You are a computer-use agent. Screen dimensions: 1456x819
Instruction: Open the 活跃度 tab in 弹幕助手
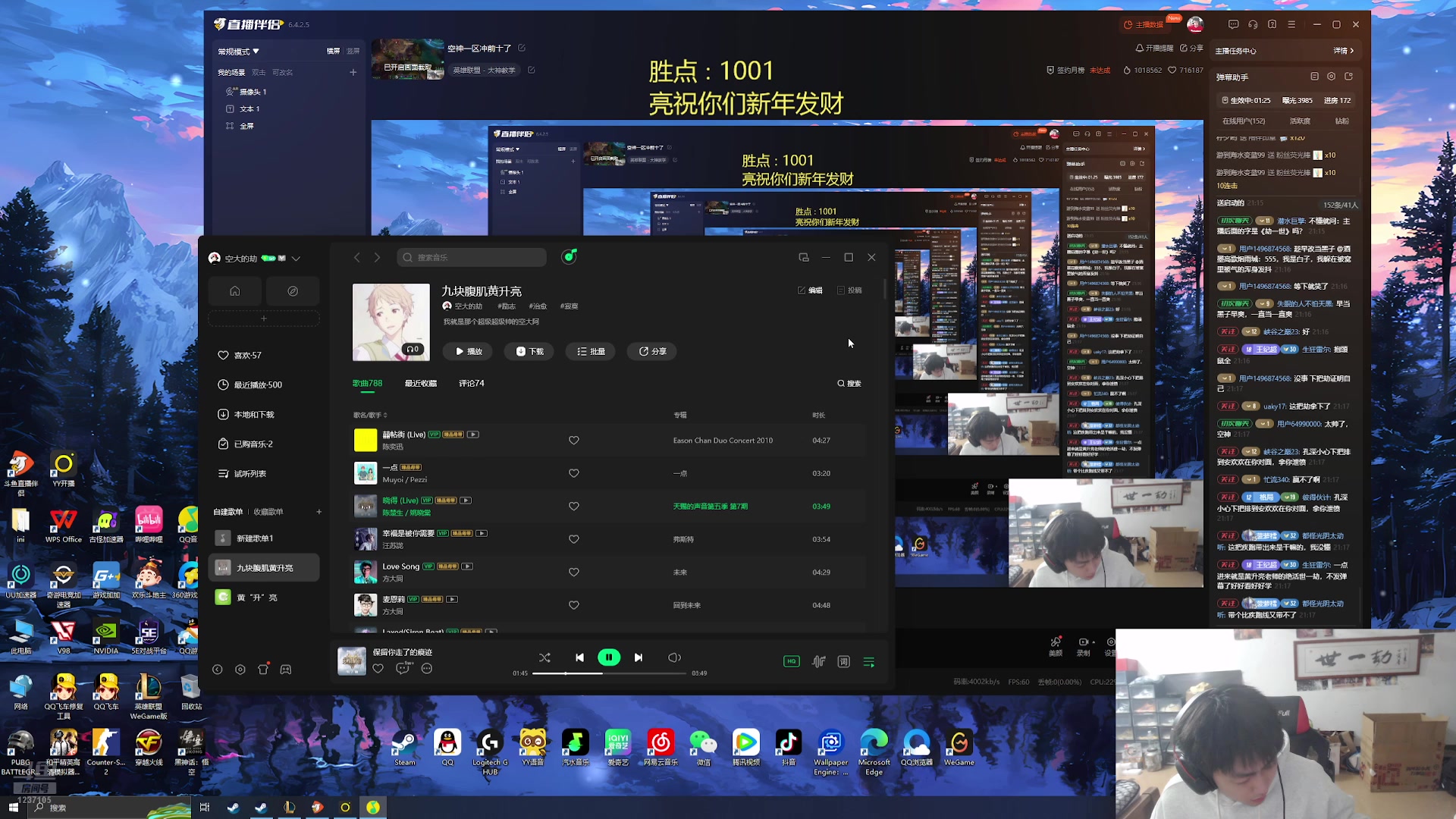(1300, 121)
